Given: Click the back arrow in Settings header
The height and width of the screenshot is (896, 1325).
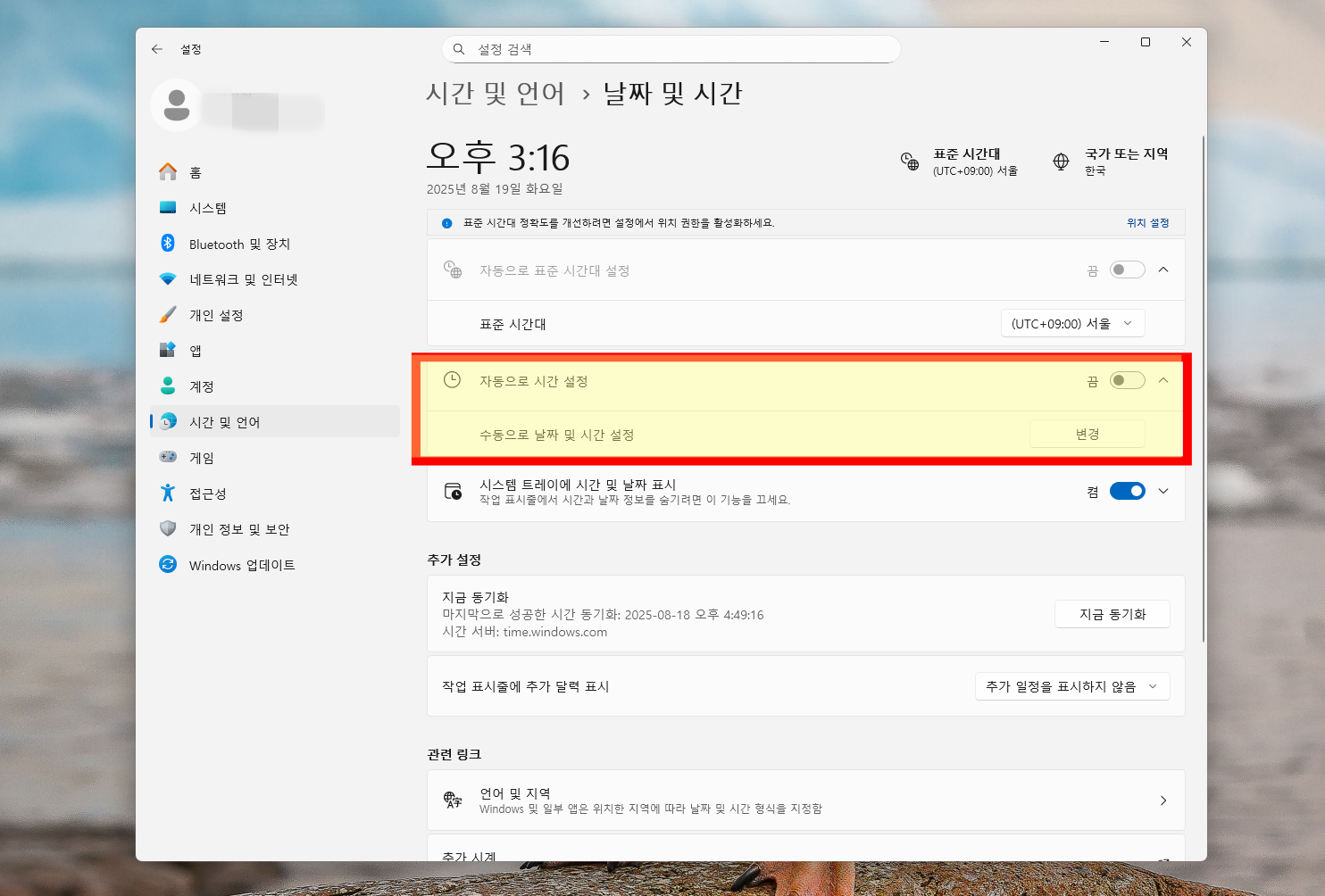Looking at the screenshot, I should point(157,49).
